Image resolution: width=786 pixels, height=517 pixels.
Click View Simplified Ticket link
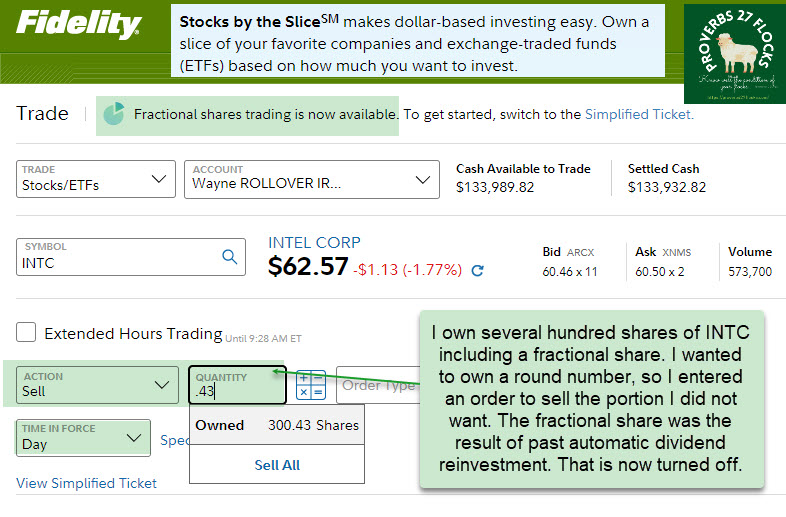(x=87, y=483)
